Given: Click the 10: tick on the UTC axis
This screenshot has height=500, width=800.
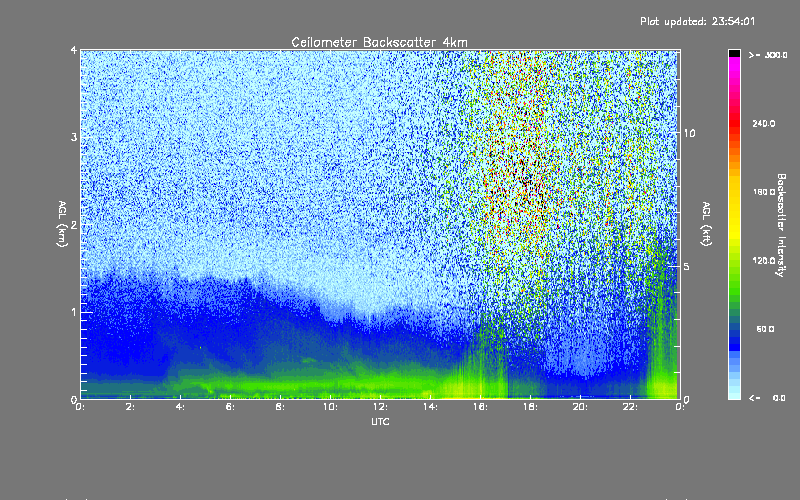Looking at the screenshot, I should click(330, 407).
